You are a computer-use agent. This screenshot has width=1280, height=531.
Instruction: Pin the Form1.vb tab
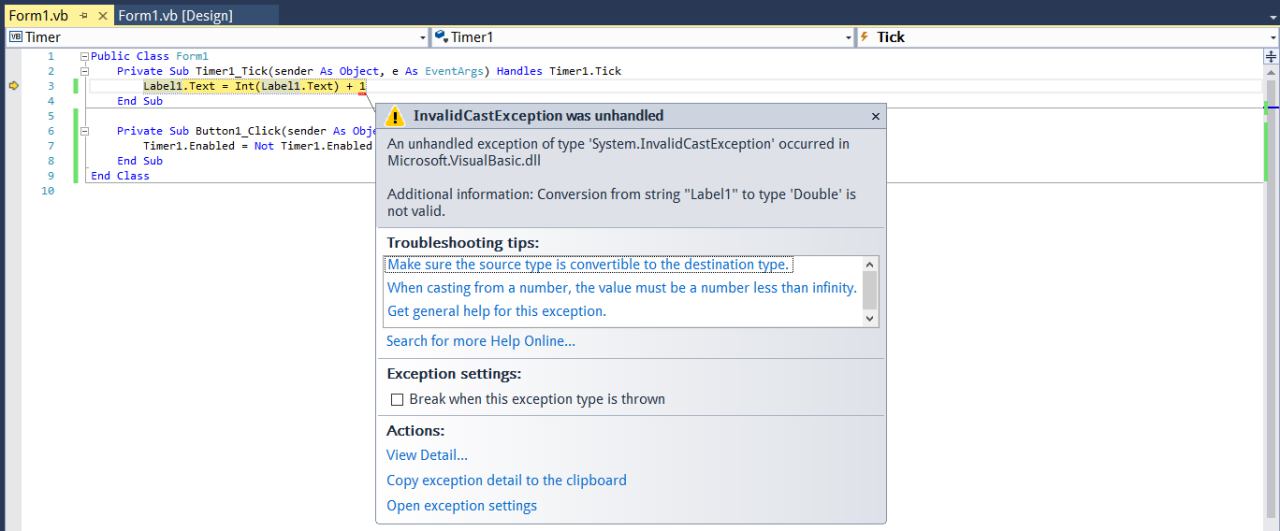[85, 16]
